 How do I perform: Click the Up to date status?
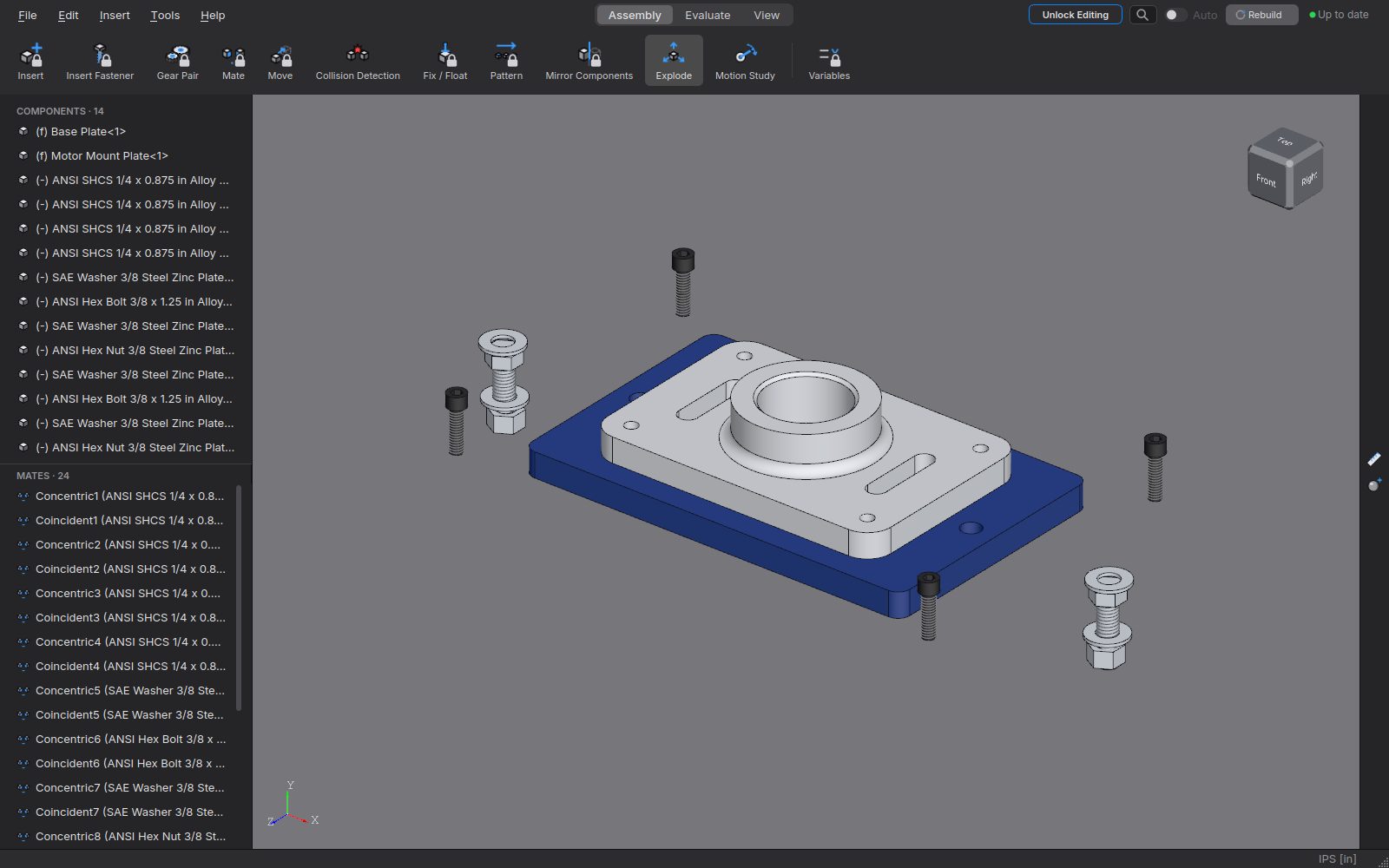1339,15
